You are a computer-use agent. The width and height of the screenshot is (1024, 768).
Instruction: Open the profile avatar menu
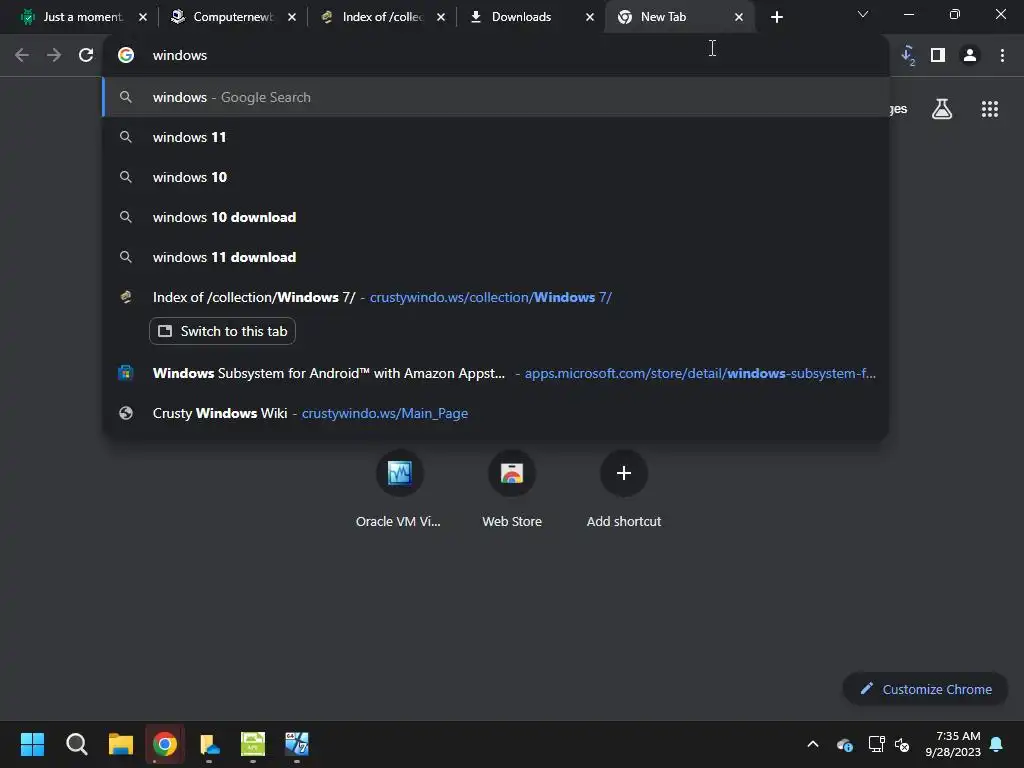[x=970, y=56]
